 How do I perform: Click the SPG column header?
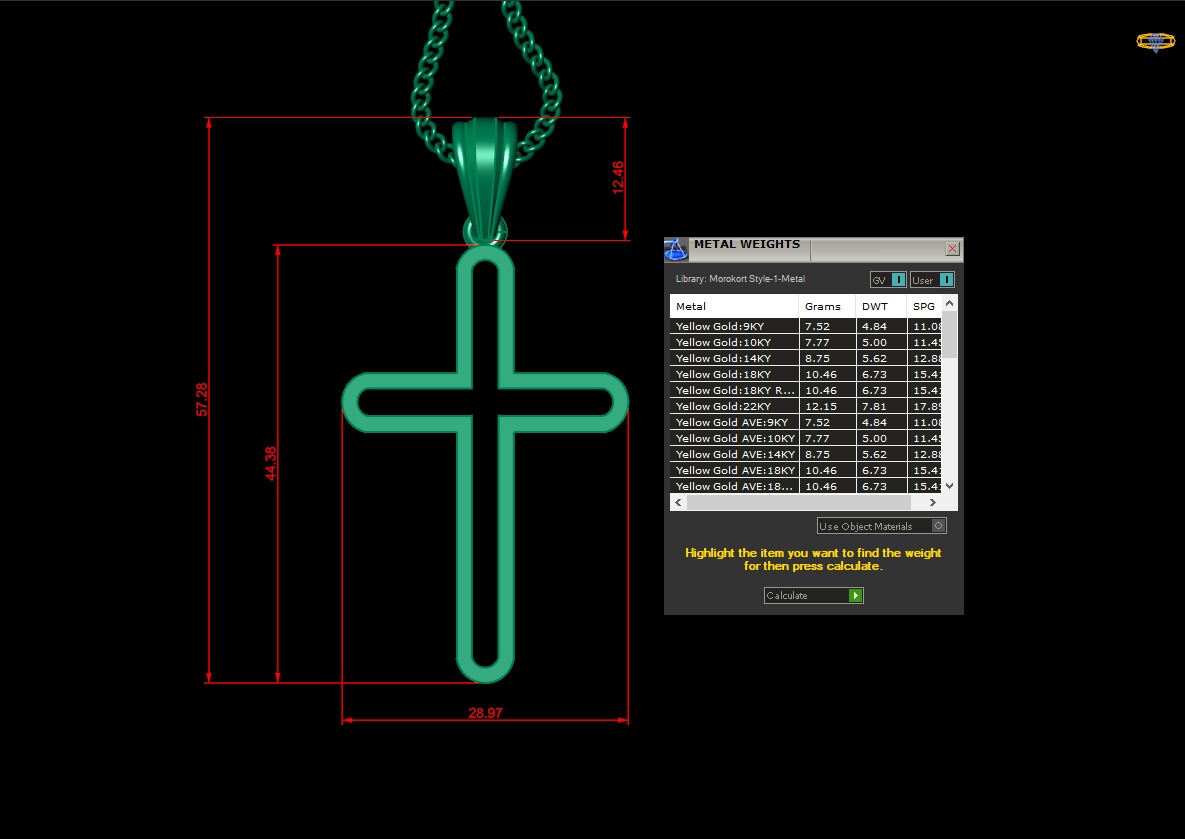click(924, 306)
